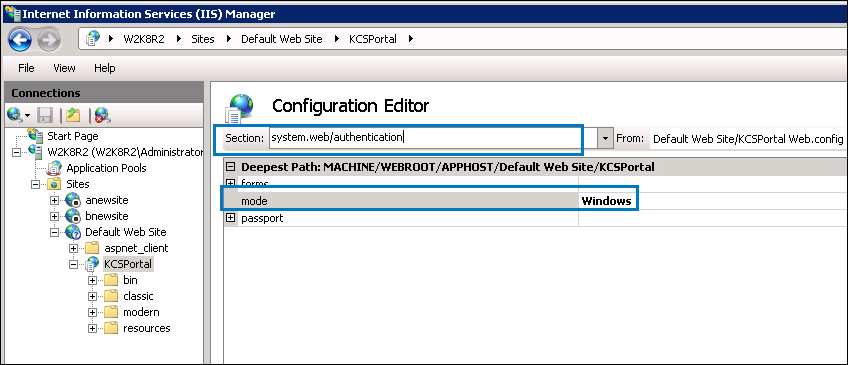
Task: Click the Sites breadcrumb segment
Action: click(203, 39)
